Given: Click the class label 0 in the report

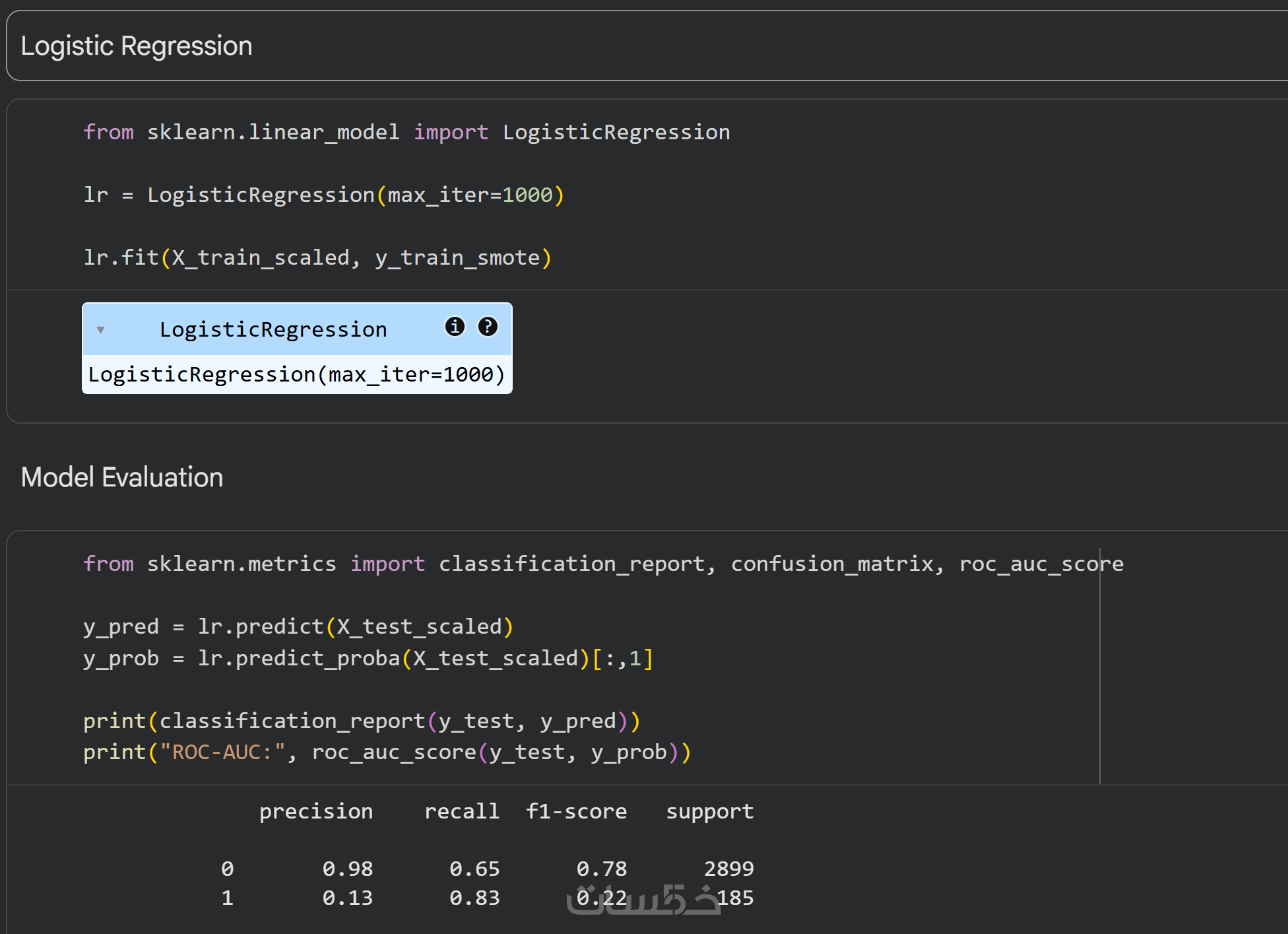Looking at the screenshot, I should point(227,869).
